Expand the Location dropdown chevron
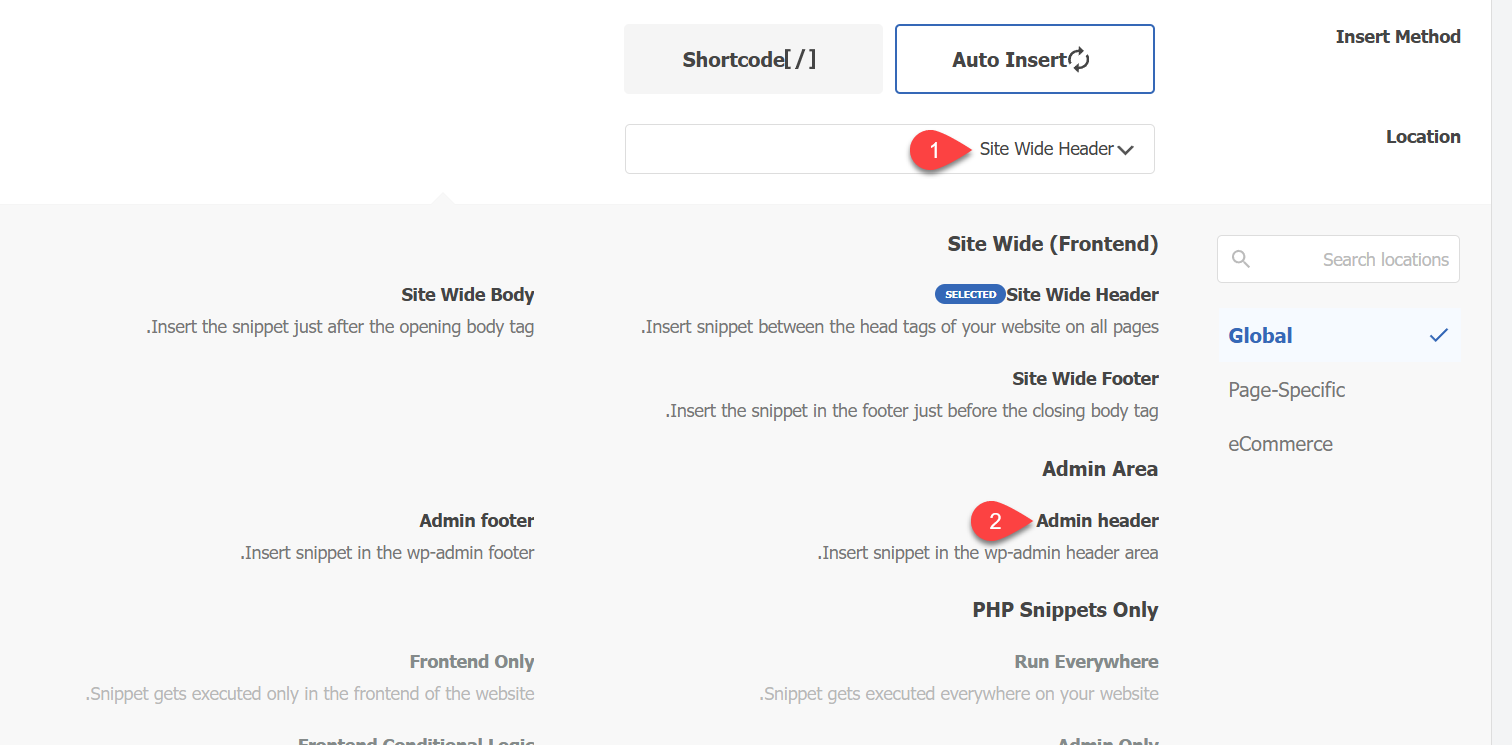The height and width of the screenshot is (745, 1512). point(1126,150)
